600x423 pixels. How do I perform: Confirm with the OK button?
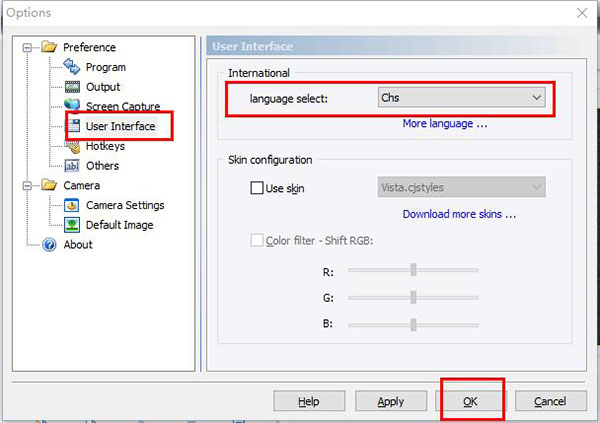point(471,401)
